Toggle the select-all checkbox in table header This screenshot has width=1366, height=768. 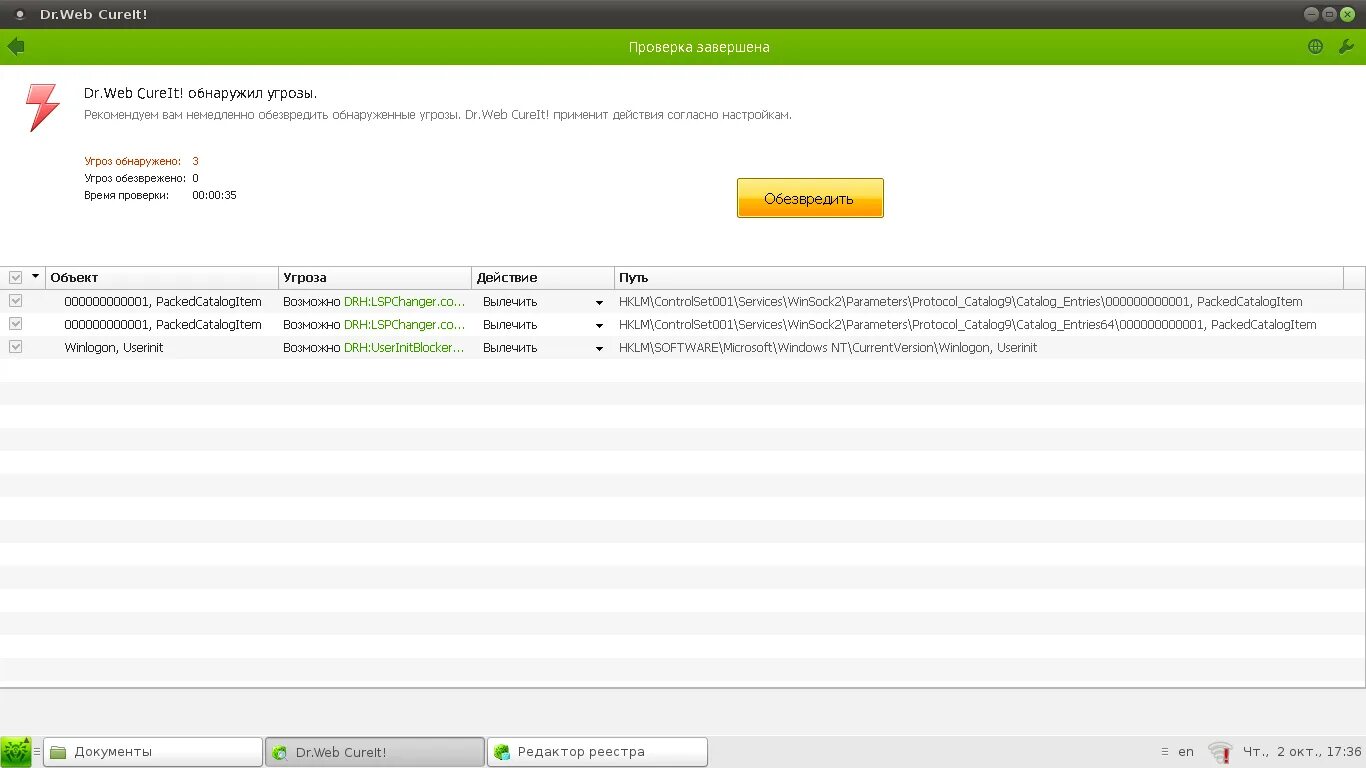[x=15, y=277]
